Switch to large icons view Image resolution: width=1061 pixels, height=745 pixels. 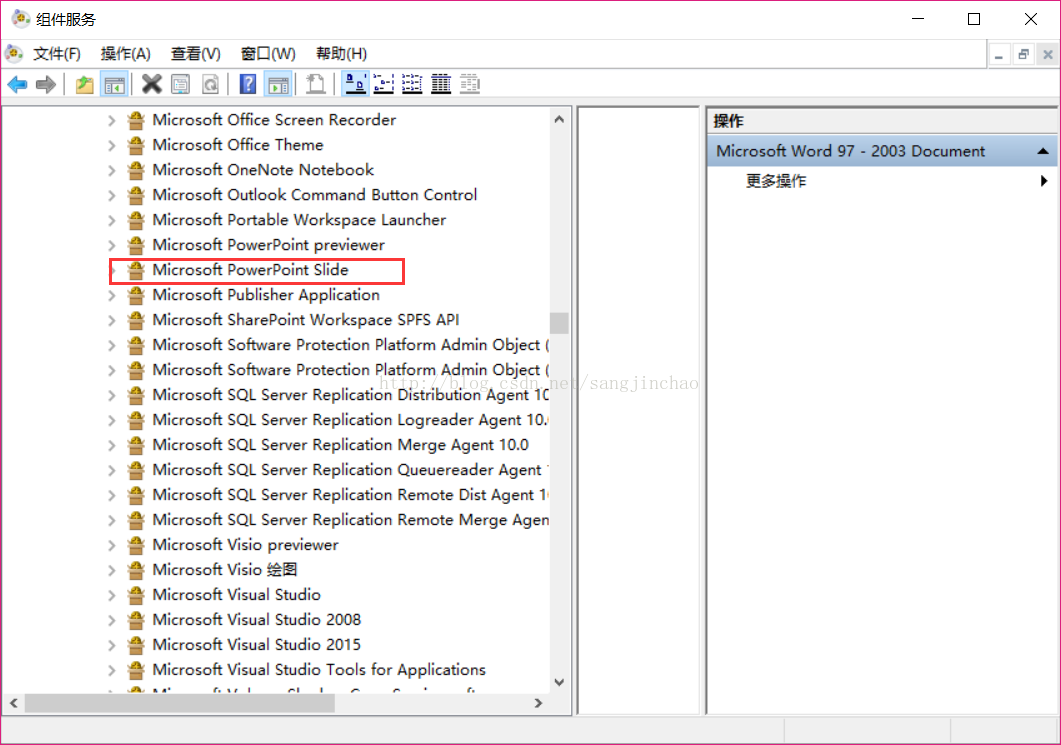coord(354,85)
